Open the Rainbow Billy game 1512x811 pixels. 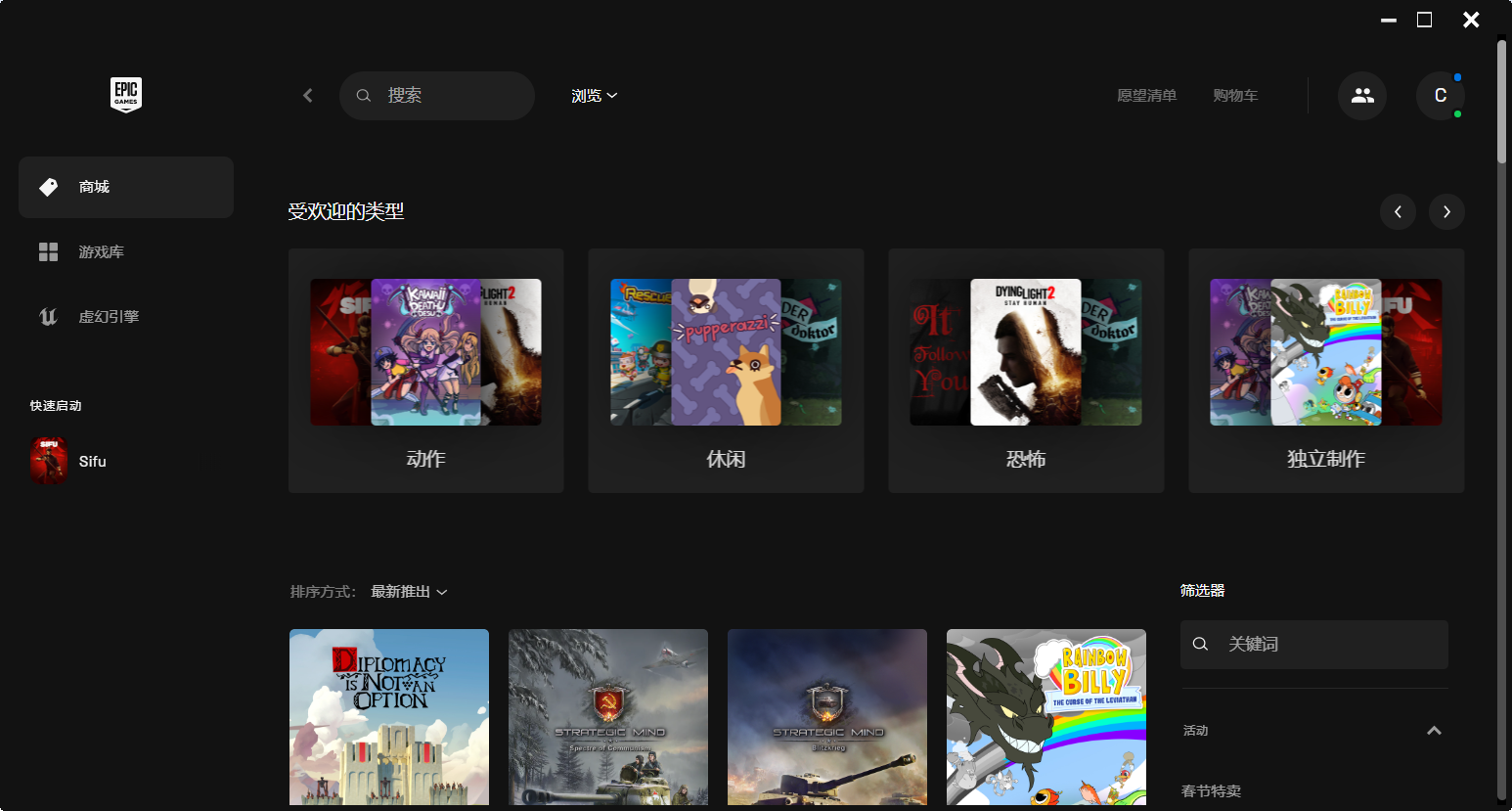coord(1046,717)
